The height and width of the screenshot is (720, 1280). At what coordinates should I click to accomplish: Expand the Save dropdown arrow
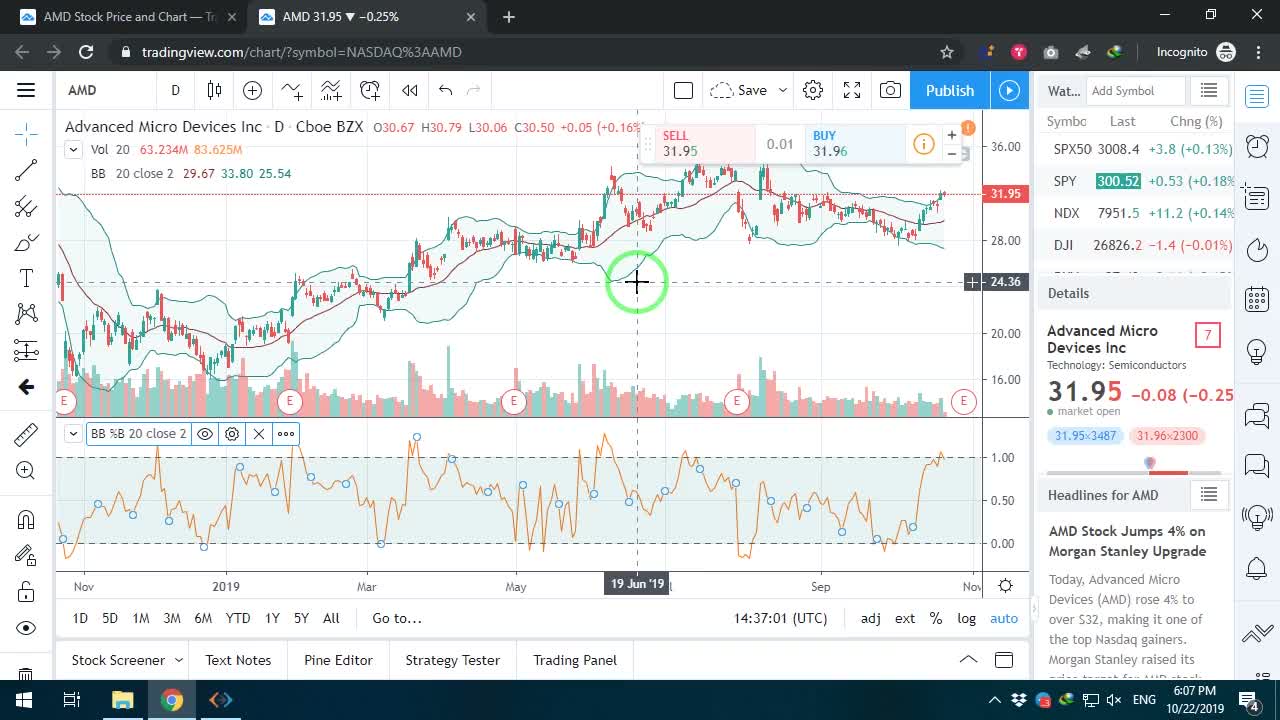782,90
